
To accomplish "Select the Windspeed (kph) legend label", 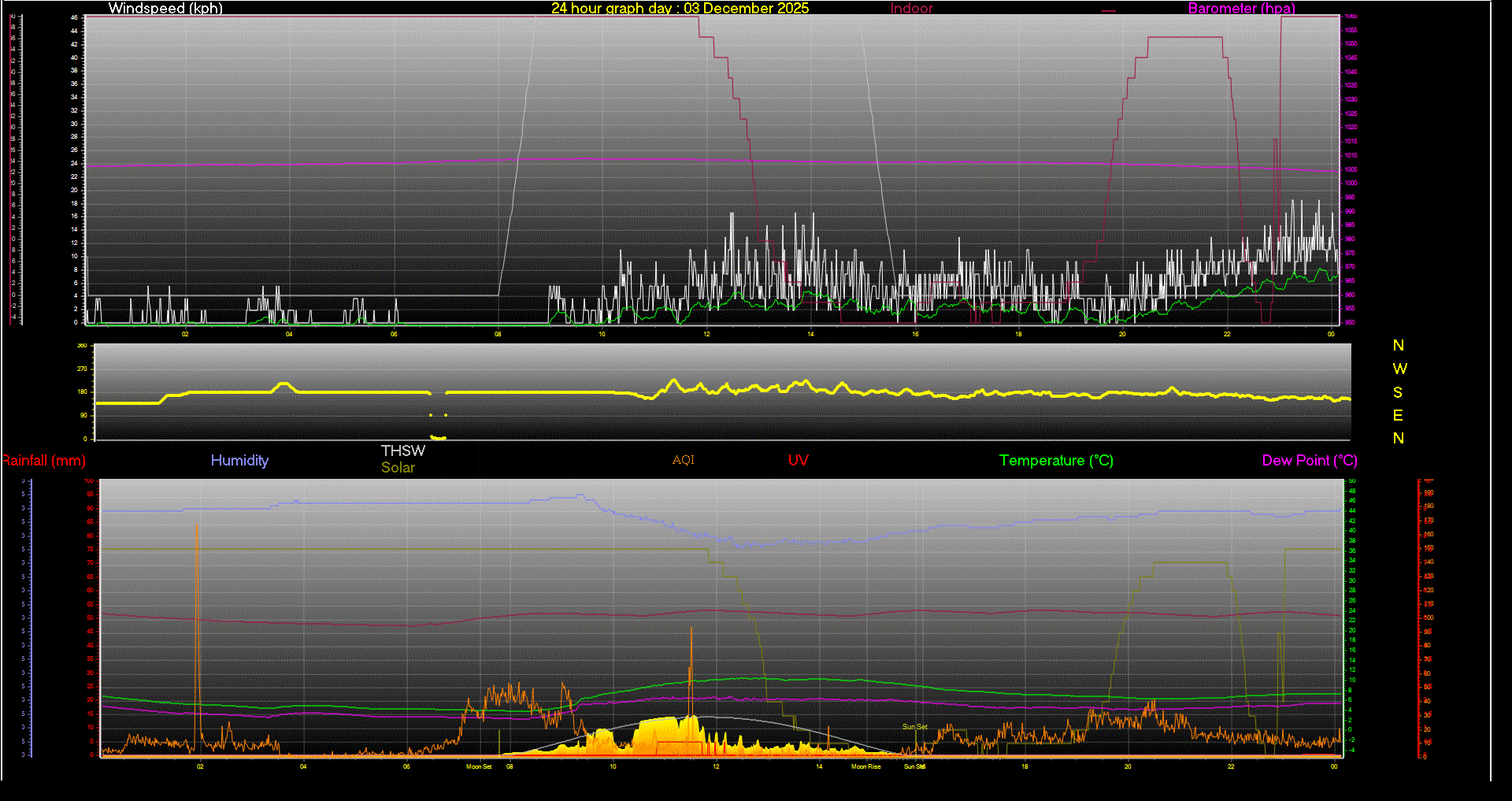I will 165,9.
